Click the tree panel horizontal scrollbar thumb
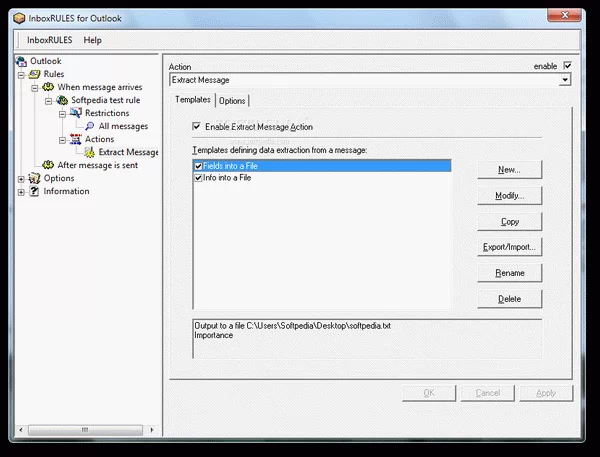This screenshot has width=600, height=457. (x=85, y=430)
